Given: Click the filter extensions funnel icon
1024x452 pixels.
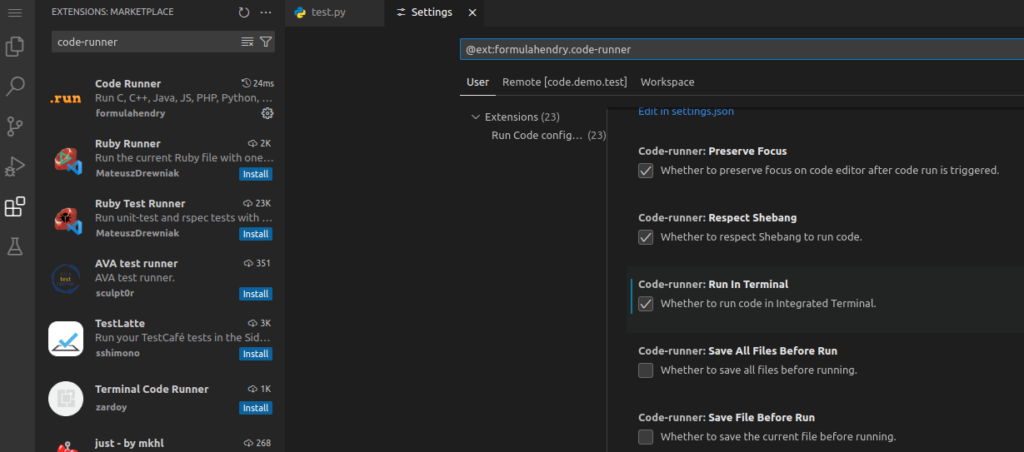Looking at the screenshot, I should (x=266, y=42).
